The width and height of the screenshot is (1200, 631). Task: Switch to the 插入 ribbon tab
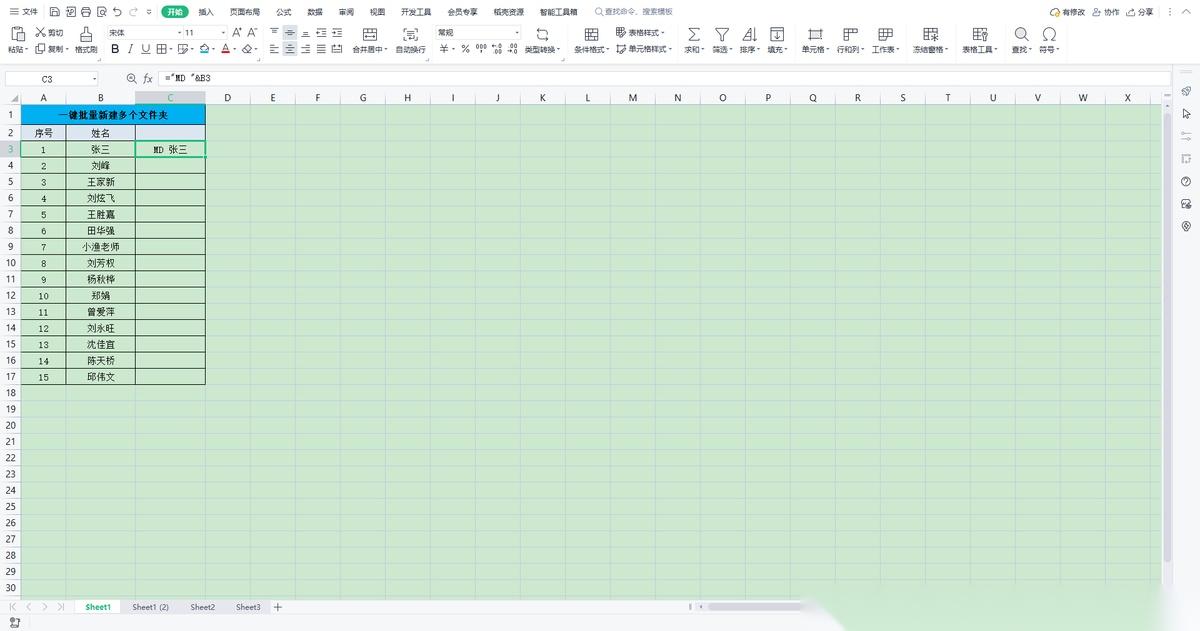click(x=206, y=12)
